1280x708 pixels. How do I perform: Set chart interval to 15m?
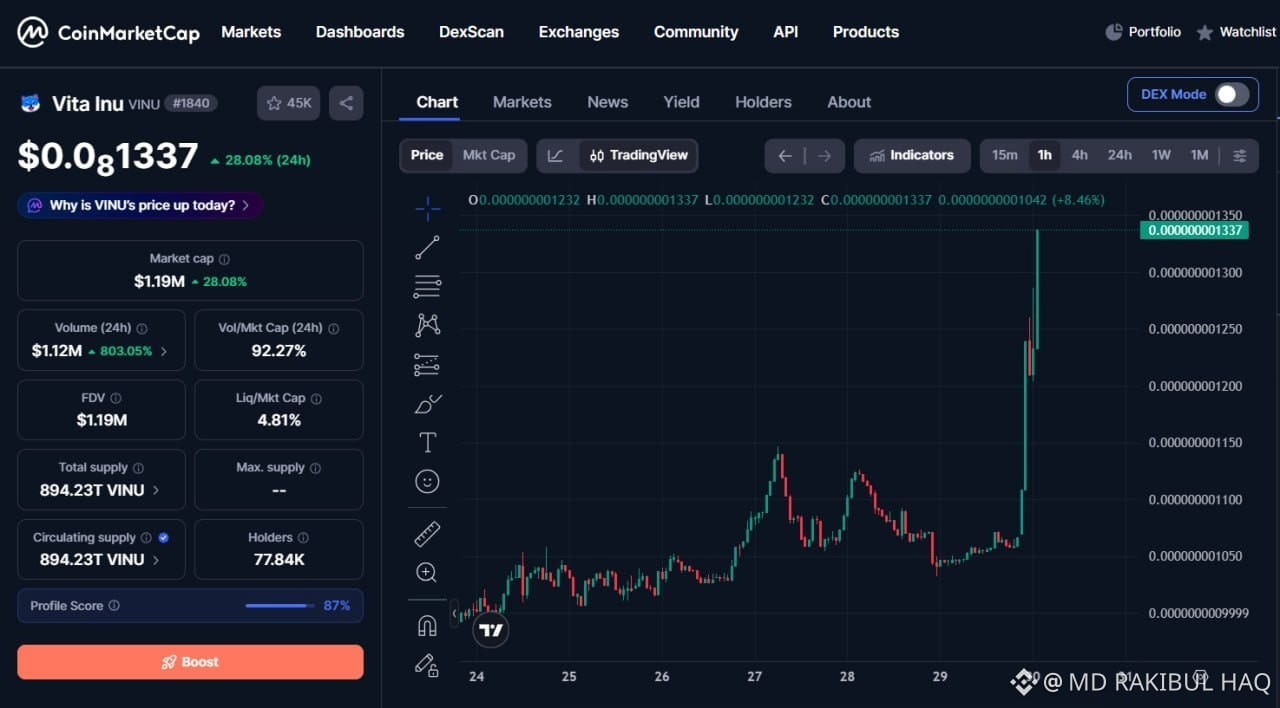1005,155
